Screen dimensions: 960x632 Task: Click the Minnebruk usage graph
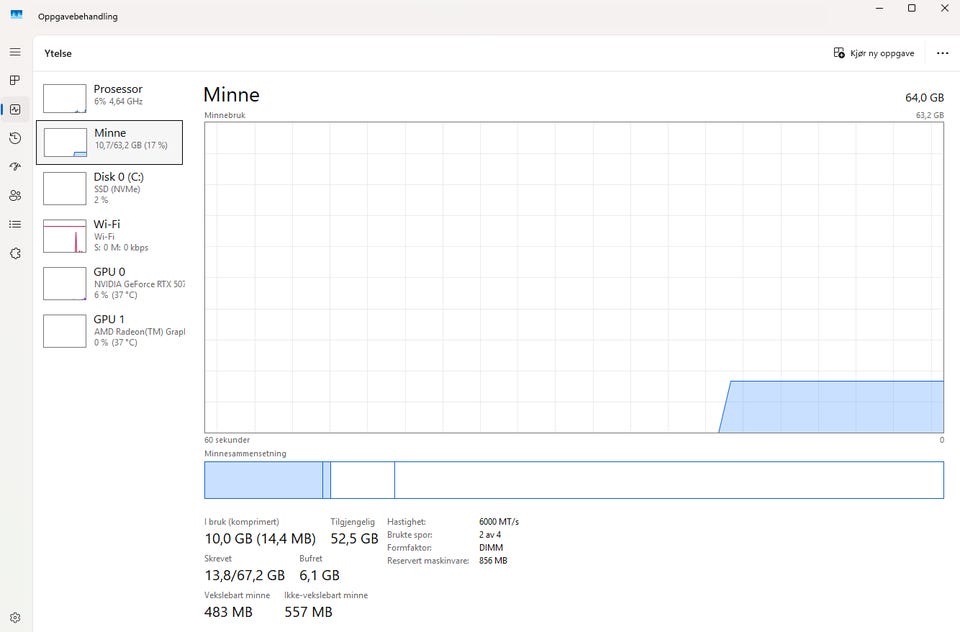coord(573,277)
